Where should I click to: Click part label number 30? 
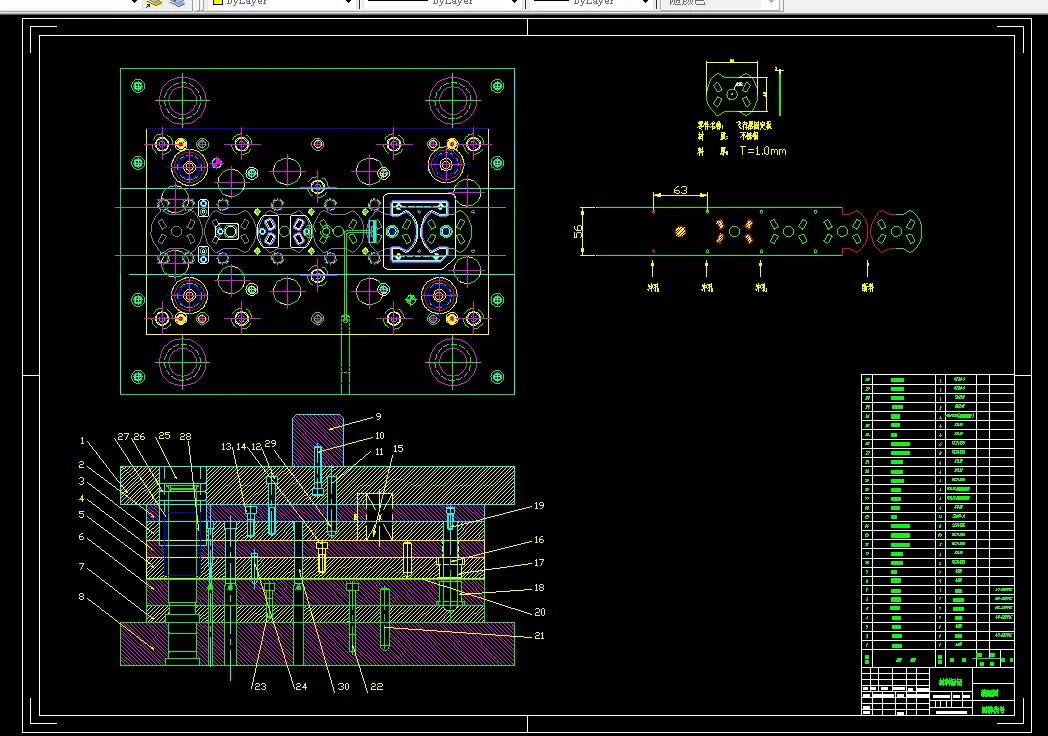(x=343, y=686)
